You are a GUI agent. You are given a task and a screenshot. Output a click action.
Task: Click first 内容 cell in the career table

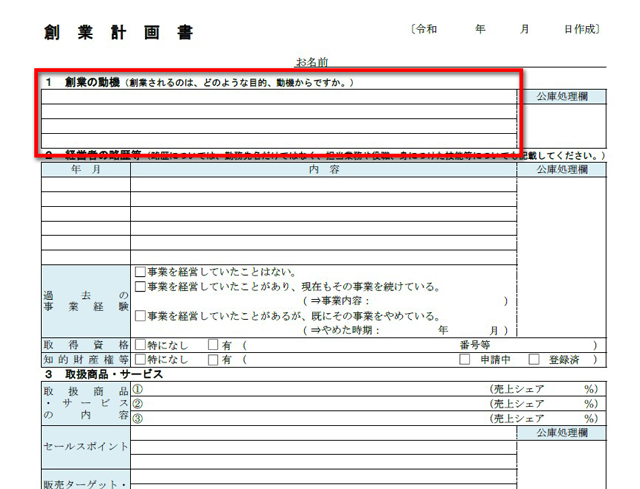(x=323, y=185)
